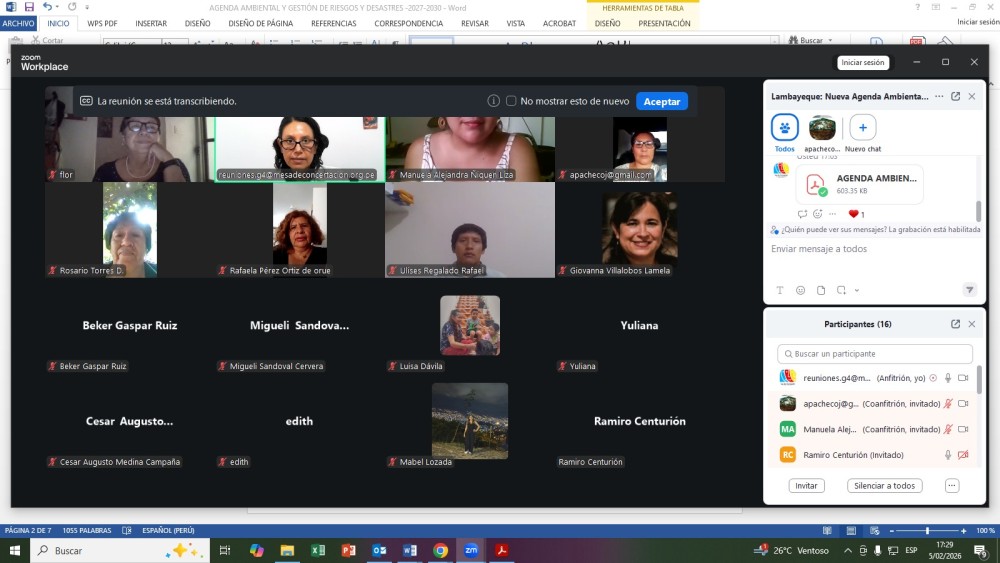Image resolution: width=1000 pixels, height=563 pixels.
Task: Open info icon in transcription banner
Action: [x=493, y=101]
